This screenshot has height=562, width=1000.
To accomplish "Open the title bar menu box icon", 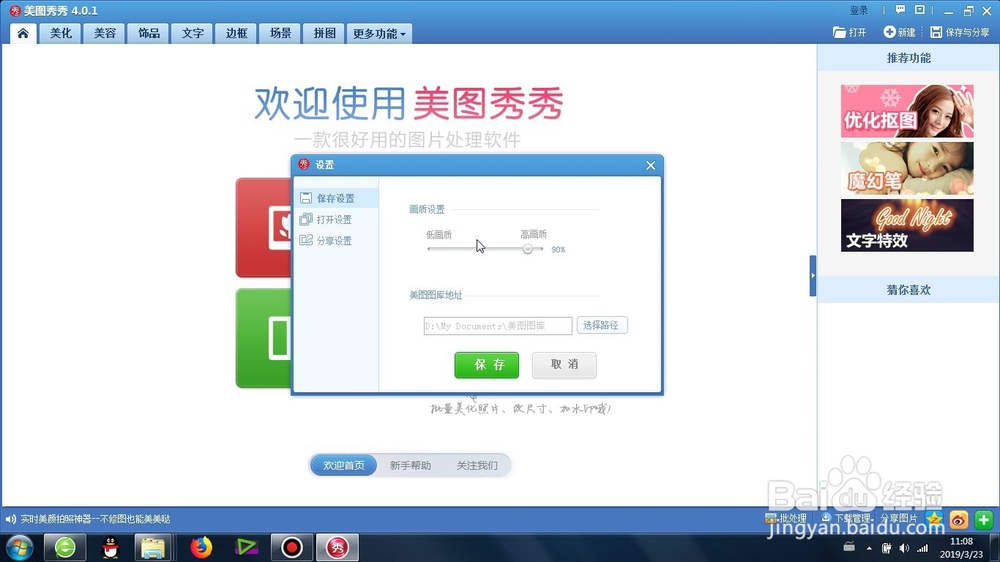I will (x=920, y=10).
